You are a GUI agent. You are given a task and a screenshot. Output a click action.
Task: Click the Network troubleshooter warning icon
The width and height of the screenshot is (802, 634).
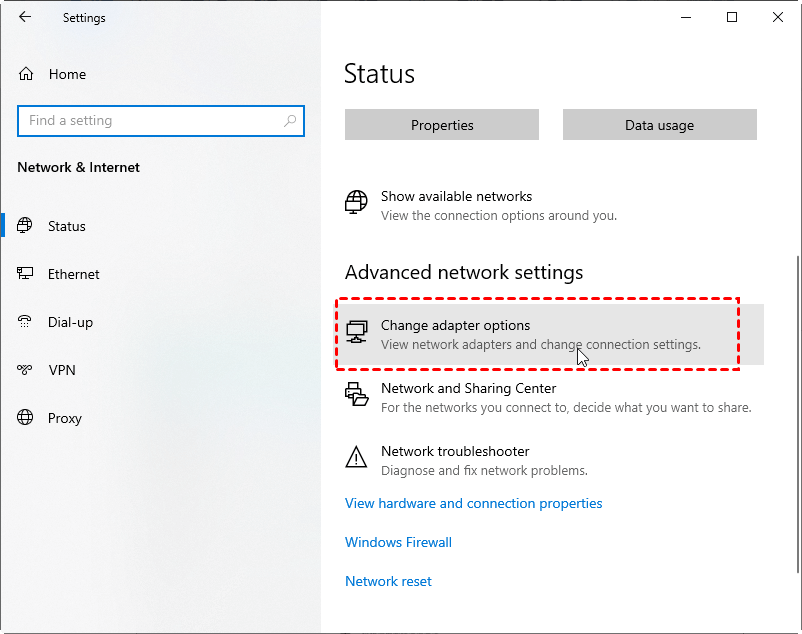coord(356,457)
